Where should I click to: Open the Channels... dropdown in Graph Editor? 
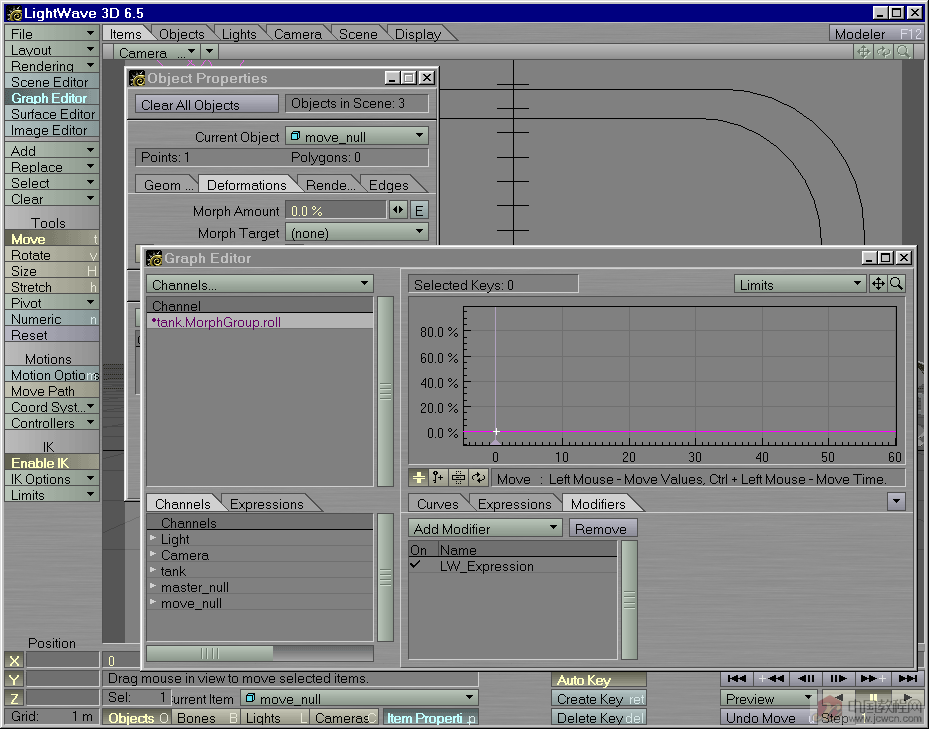[x=260, y=284]
